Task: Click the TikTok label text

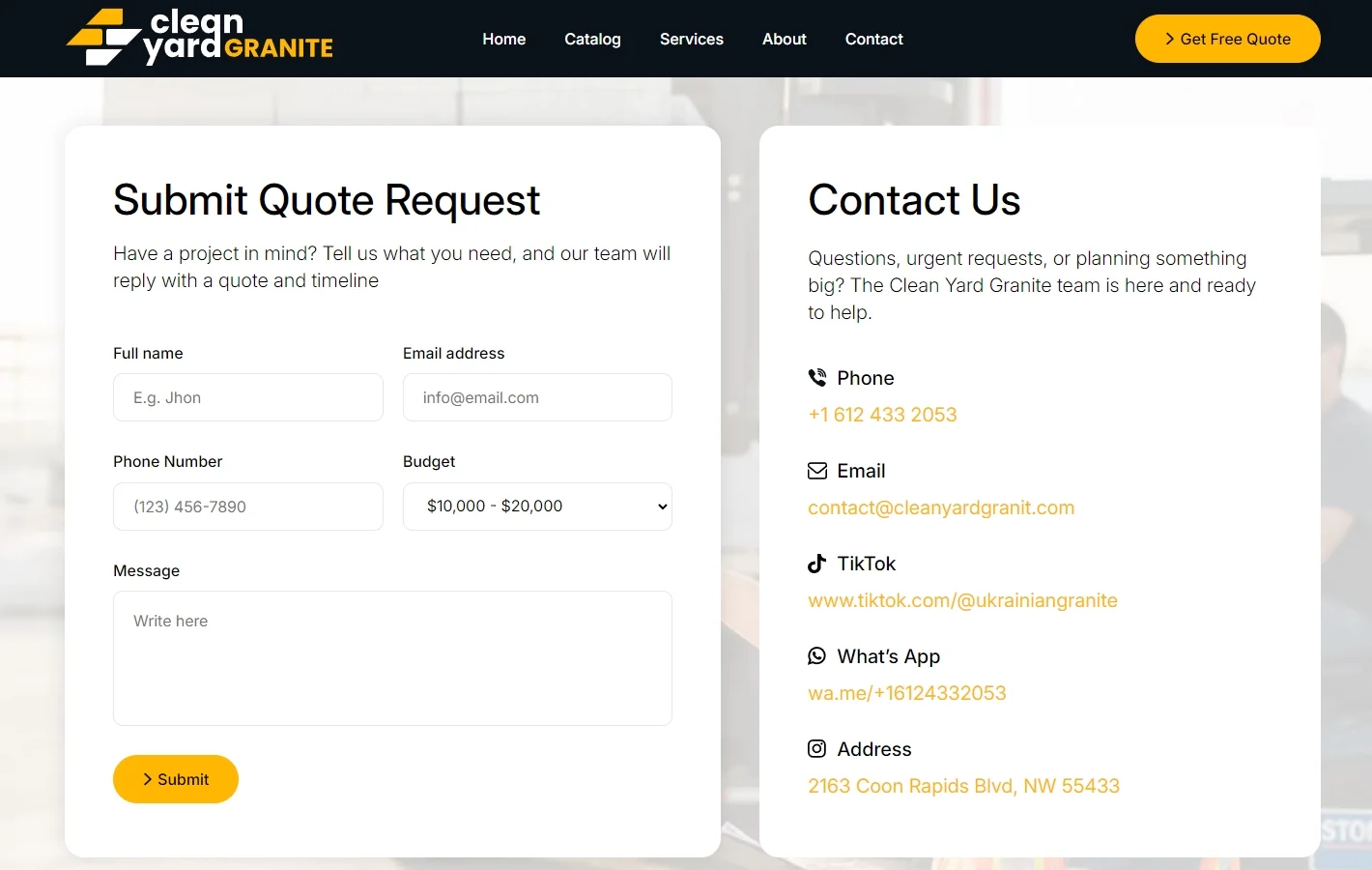Action: click(x=866, y=564)
